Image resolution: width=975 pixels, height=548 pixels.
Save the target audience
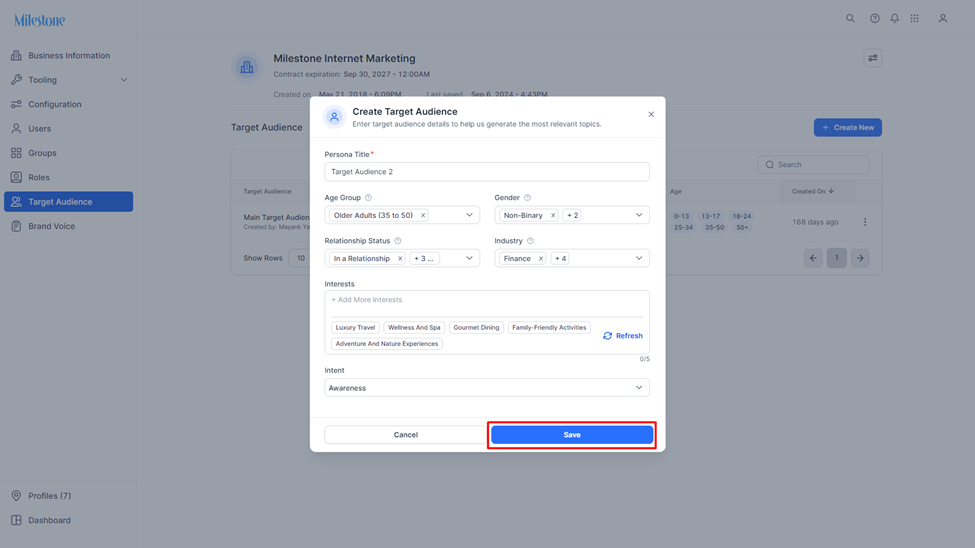pyautogui.click(x=572, y=435)
